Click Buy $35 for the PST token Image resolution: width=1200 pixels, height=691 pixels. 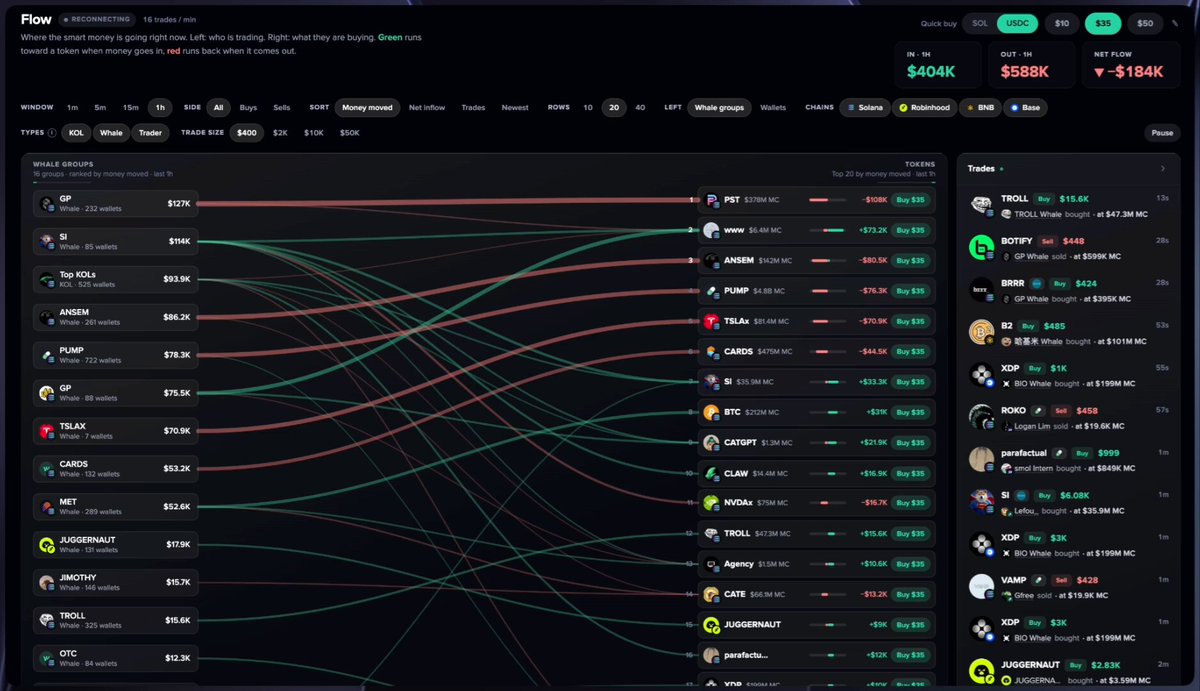(x=910, y=200)
